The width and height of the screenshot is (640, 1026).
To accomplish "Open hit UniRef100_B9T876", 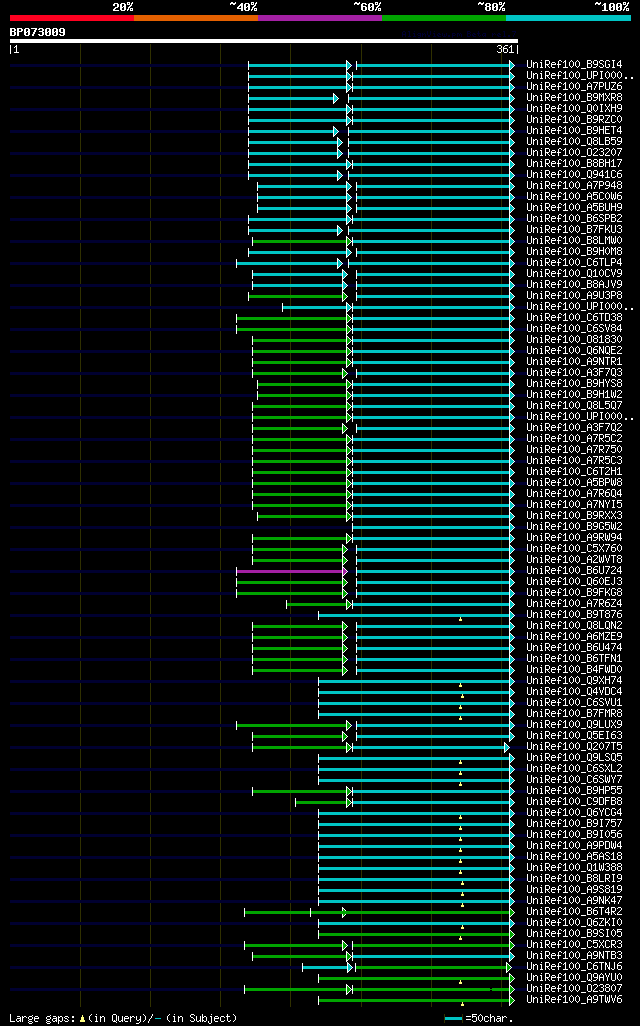I will click(575, 615).
